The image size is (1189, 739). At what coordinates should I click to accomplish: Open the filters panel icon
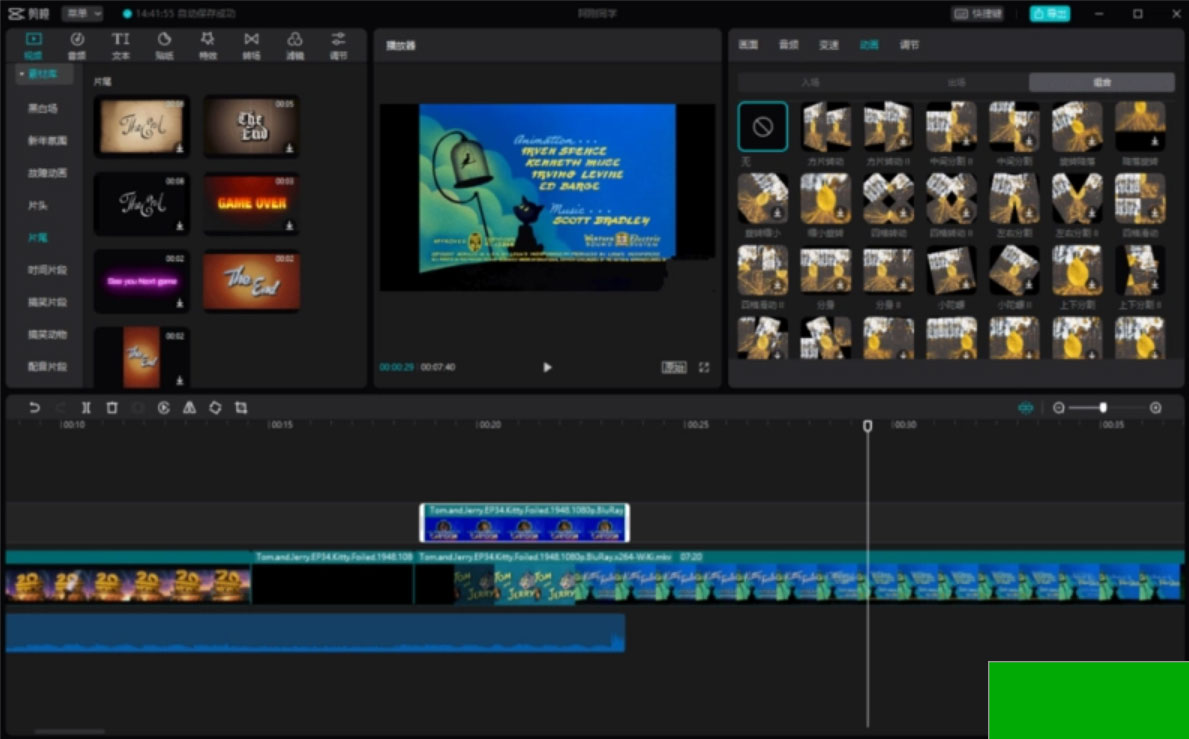pyautogui.click(x=295, y=45)
